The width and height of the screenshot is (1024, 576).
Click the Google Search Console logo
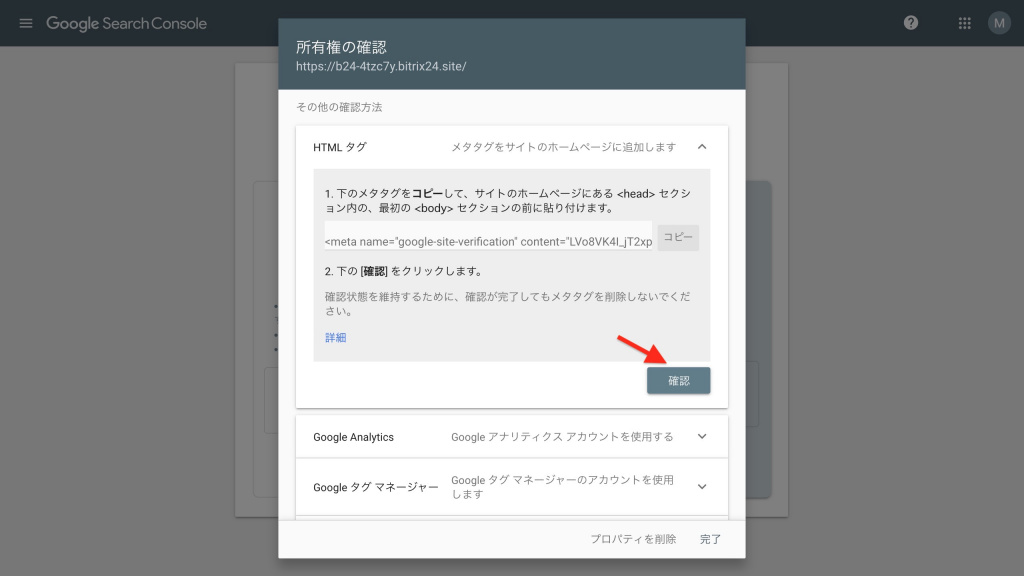(x=126, y=24)
